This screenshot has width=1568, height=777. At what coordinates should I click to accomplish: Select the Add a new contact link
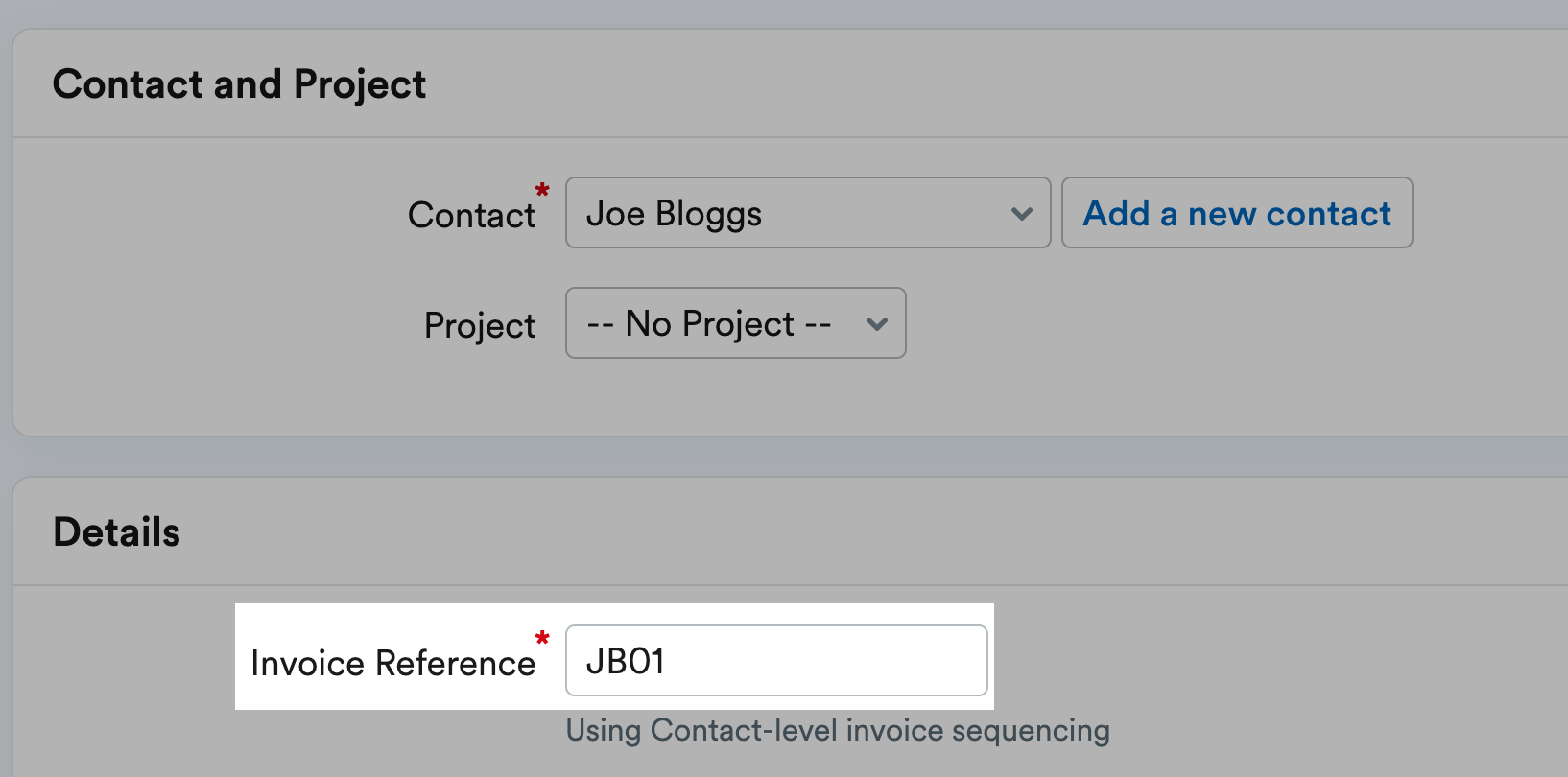[1236, 213]
